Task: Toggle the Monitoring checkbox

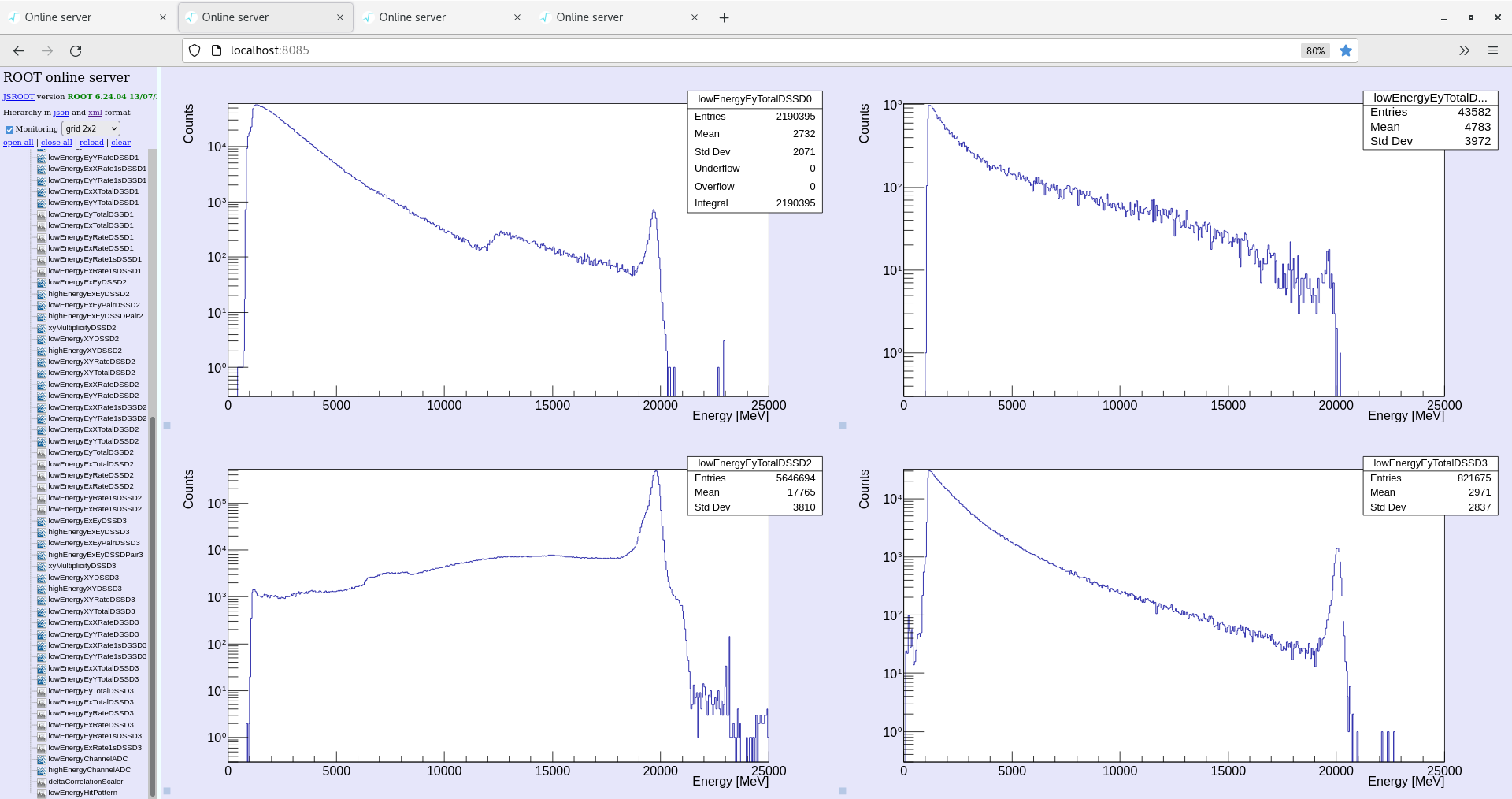Action: tap(9, 129)
